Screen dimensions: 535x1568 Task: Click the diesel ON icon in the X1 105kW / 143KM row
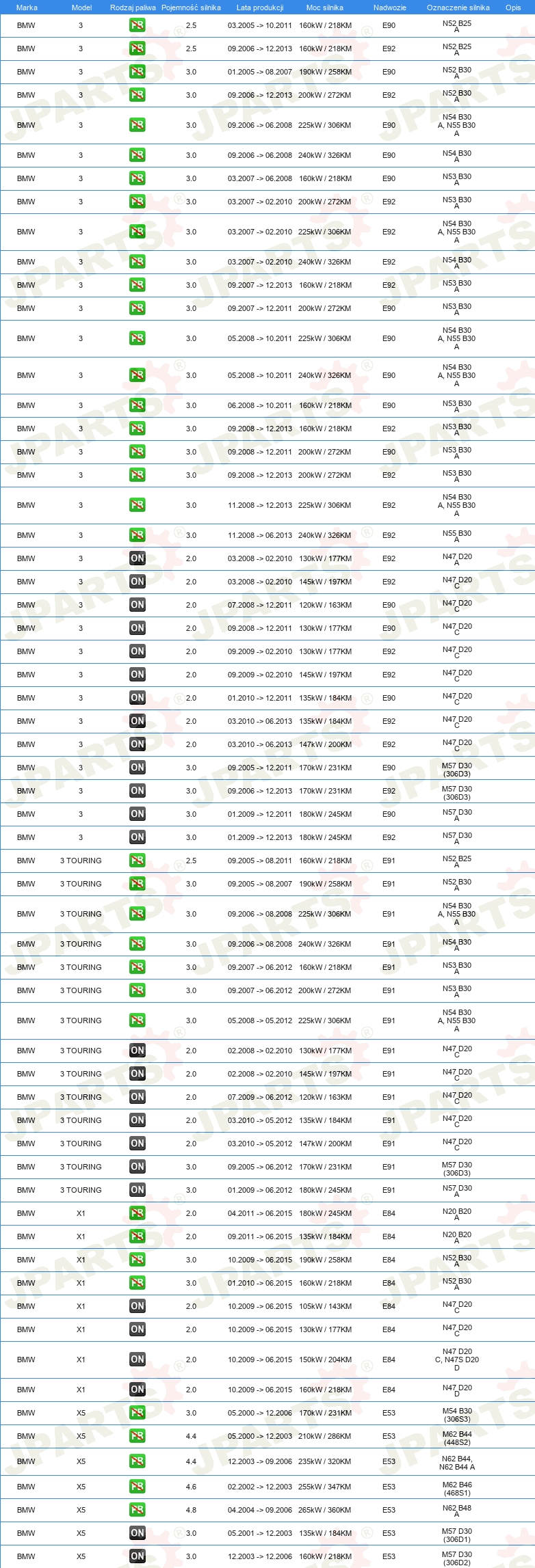137,1306
